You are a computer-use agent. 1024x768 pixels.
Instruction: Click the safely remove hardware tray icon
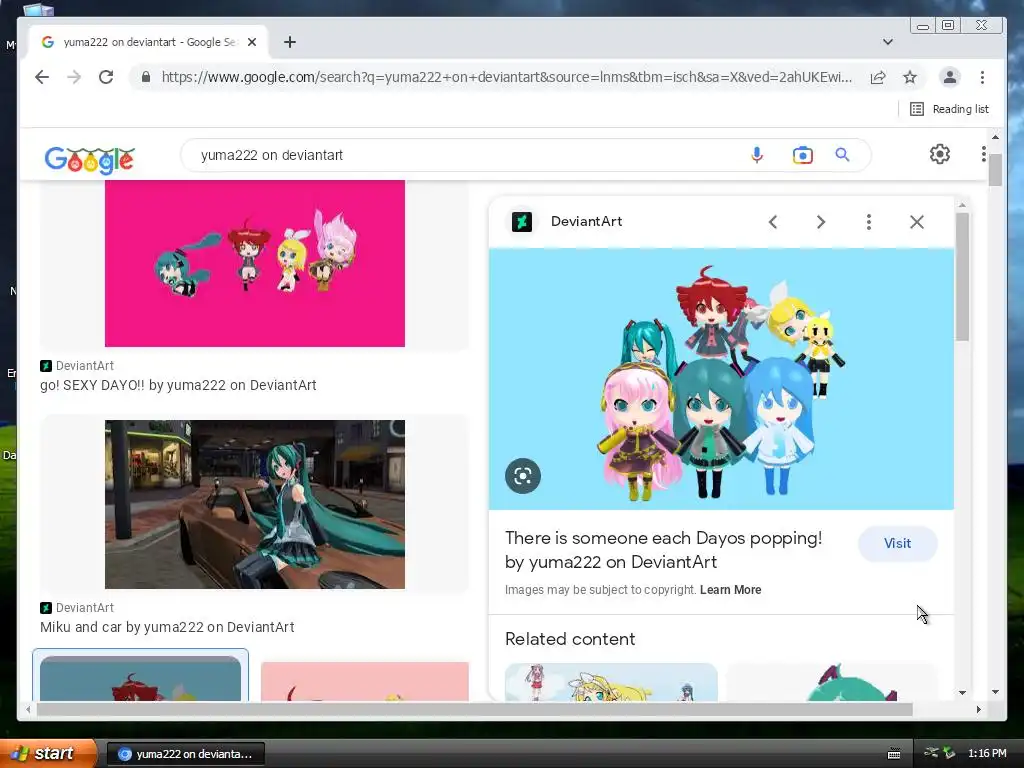pos(949,753)
